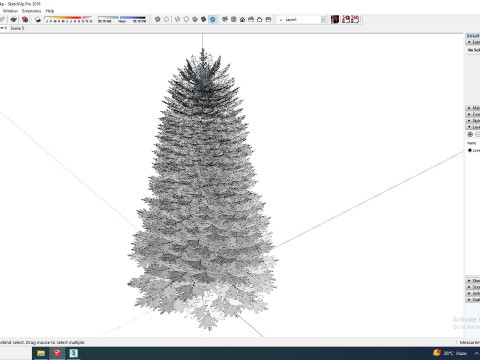The image size is (480, 360).
Task: Click the Show/Hide Shadows icon
Action: 38,19
